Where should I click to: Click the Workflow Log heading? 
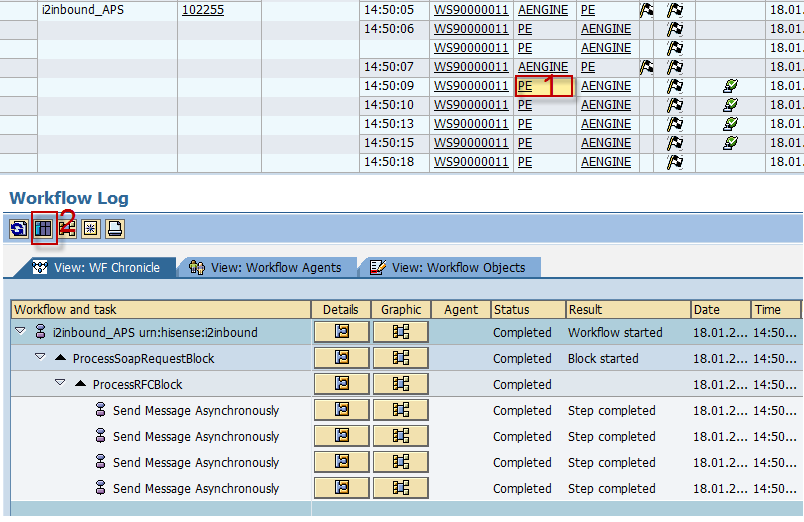coord(69,198)
